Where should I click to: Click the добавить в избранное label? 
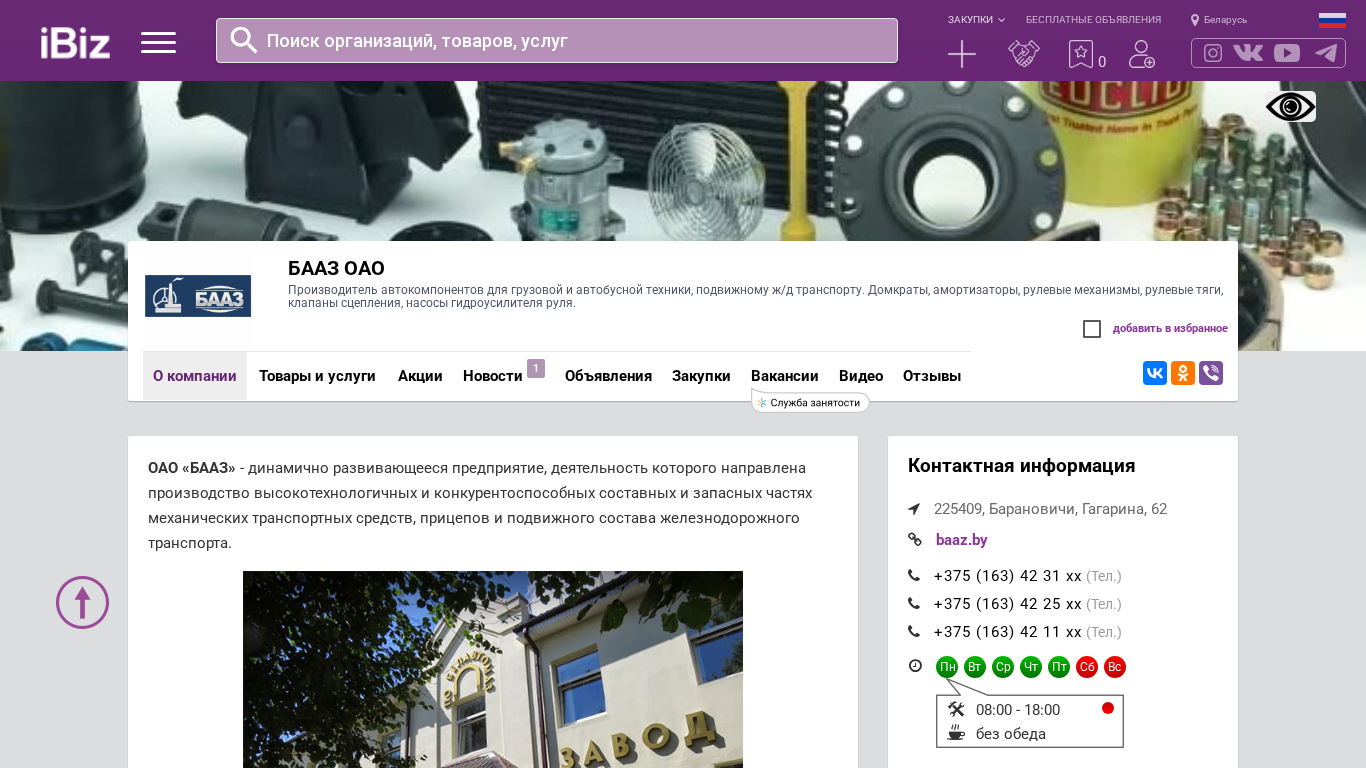1170,329
